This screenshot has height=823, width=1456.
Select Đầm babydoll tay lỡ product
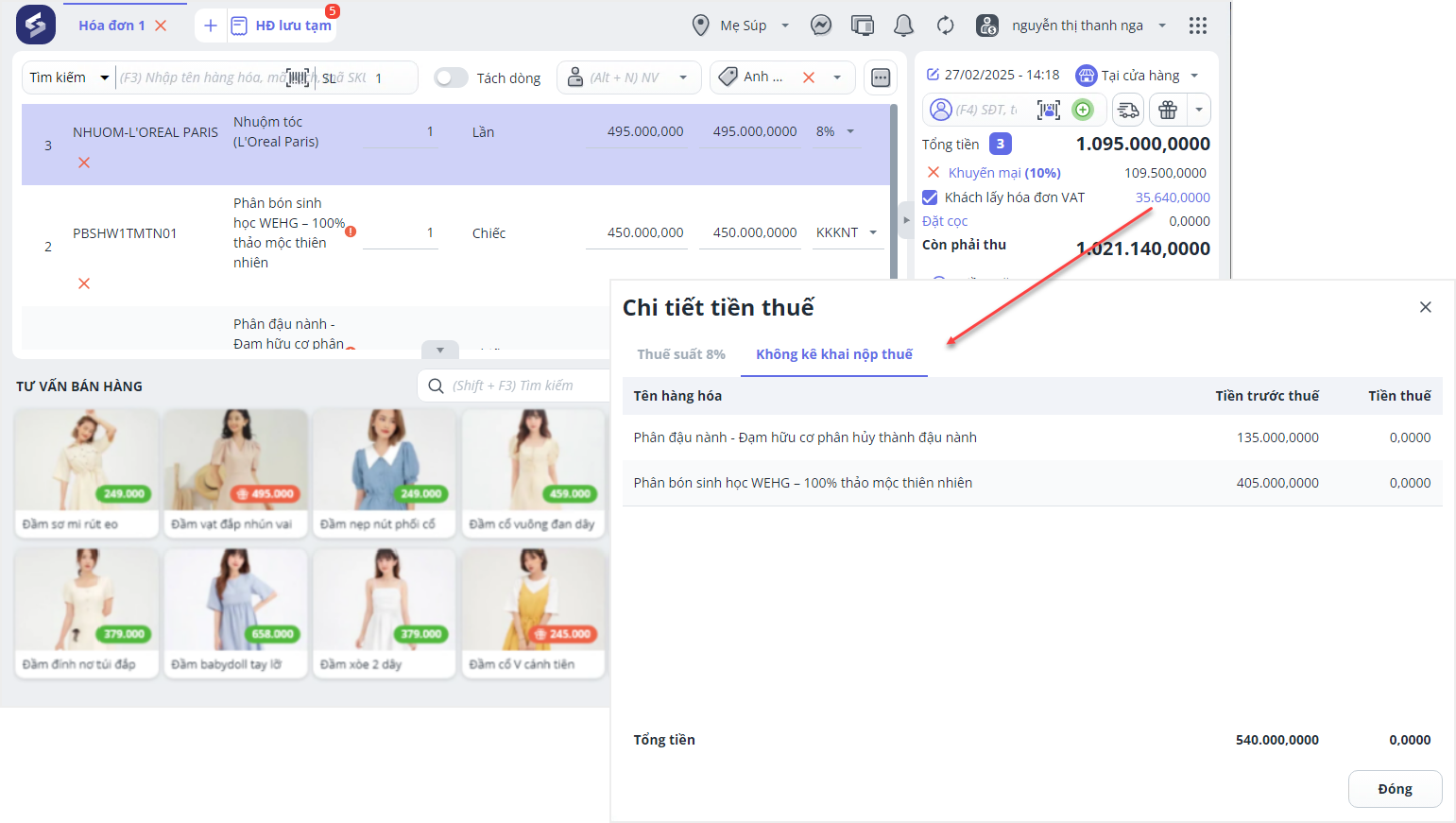[x=235, y=613]
